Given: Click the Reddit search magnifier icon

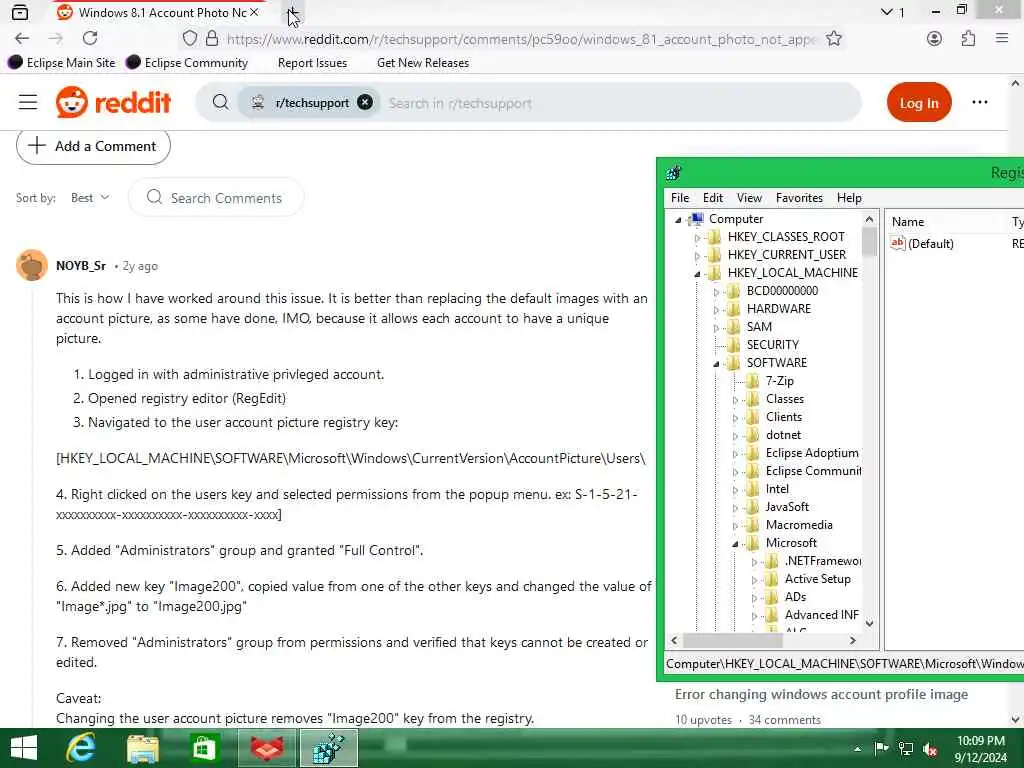Looking at the screenshot, I should pyautogui.click(x=221, y=103).
